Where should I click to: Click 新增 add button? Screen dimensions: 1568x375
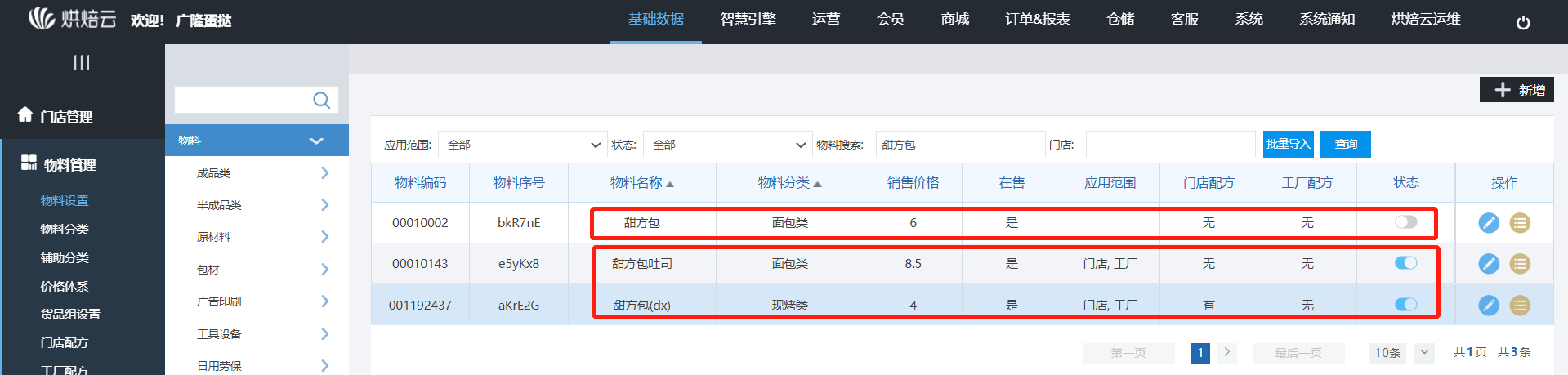click(x=1517, y=90)
